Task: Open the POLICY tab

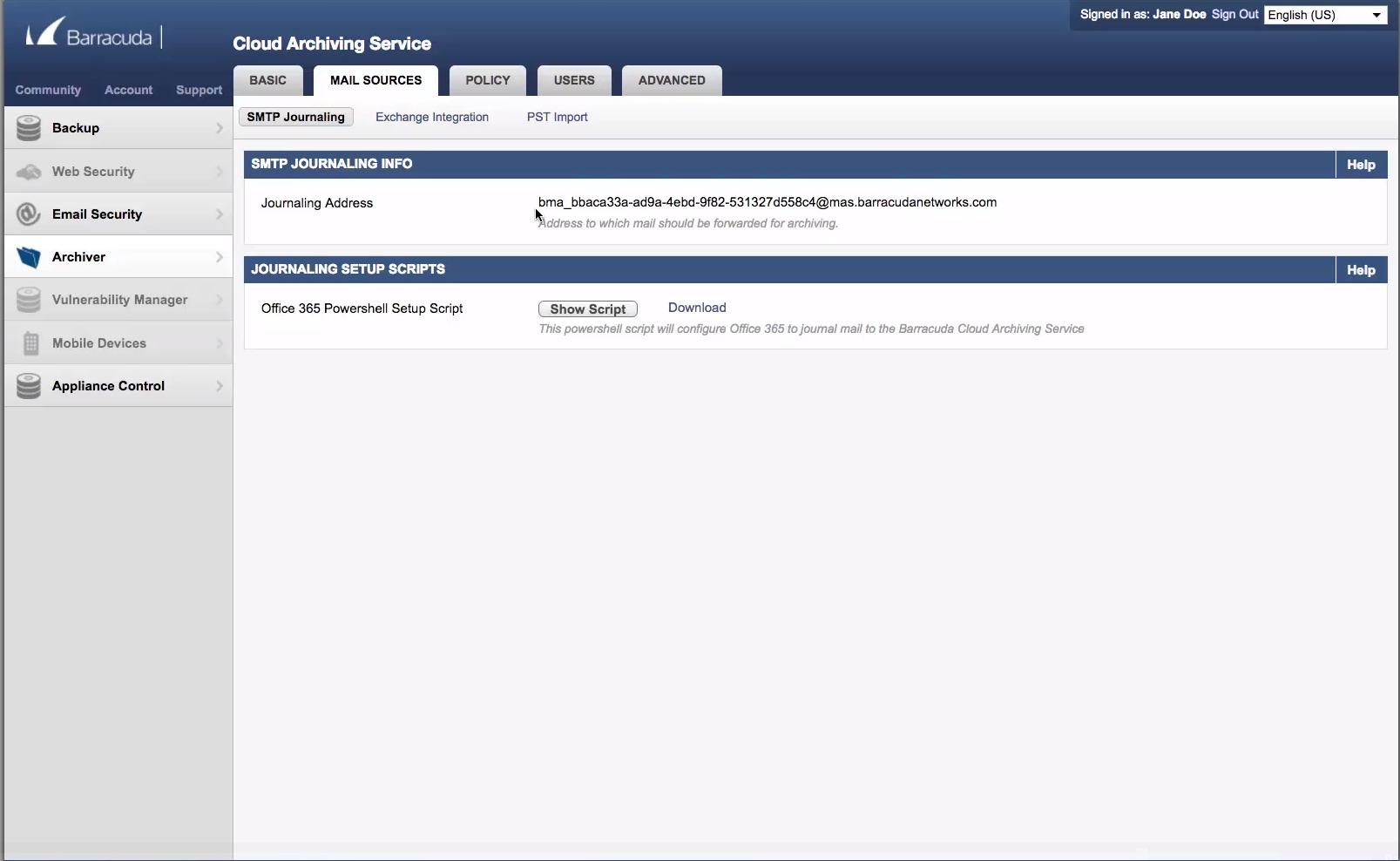Action: tap(488, 80)
